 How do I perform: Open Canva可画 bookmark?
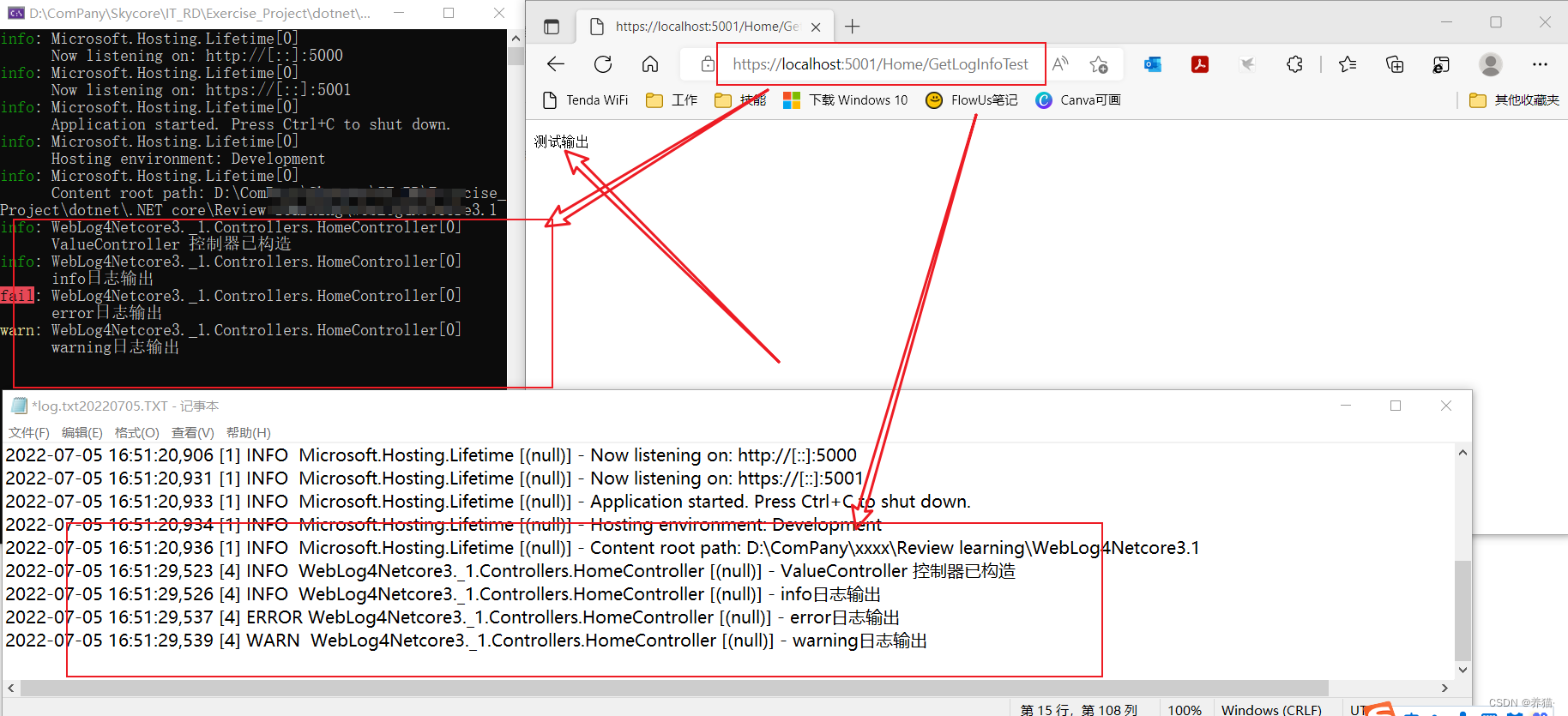click(x=1078, y=100)
